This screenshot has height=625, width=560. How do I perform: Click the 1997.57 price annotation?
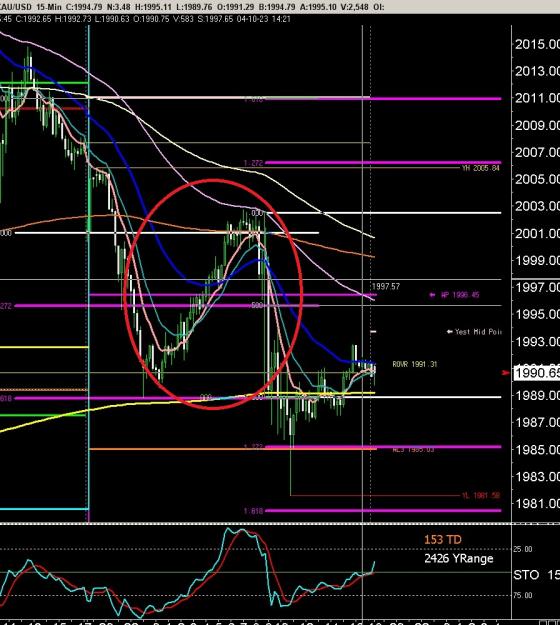[x=385, y=286]
